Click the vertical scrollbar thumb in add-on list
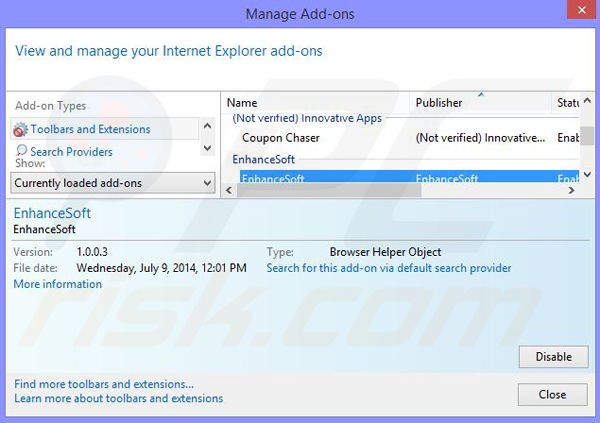Viewport: 600px width, 423px height. (x=587, y=136)
